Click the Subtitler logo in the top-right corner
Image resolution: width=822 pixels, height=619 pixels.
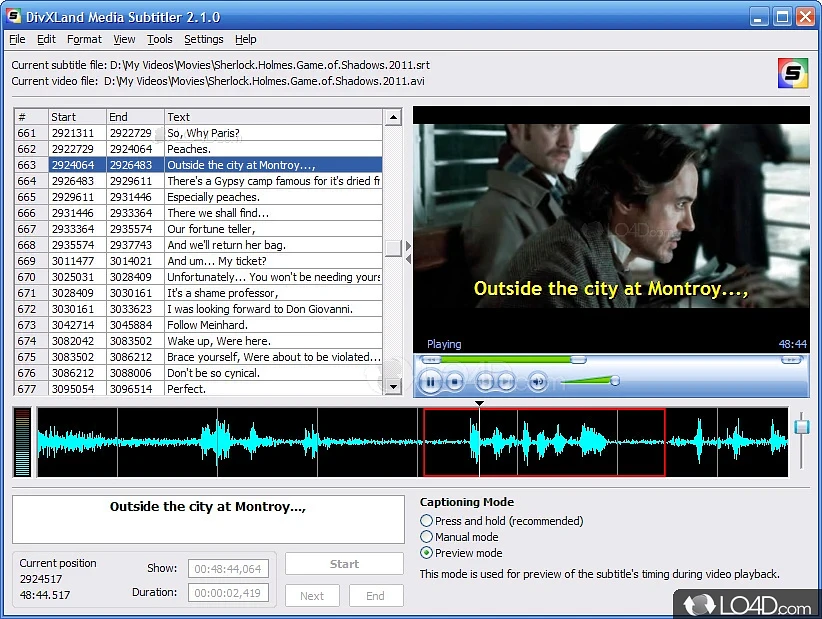(792, 73)
